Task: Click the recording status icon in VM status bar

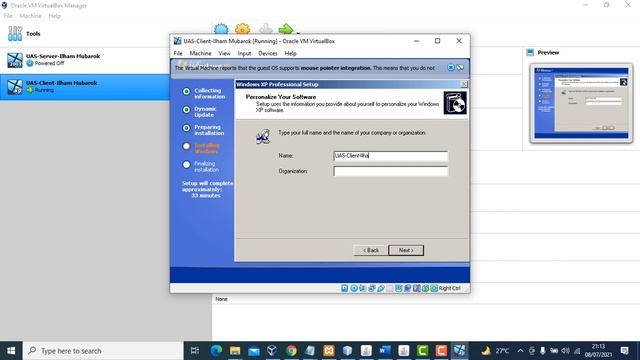Action: (x=408, y=288)
